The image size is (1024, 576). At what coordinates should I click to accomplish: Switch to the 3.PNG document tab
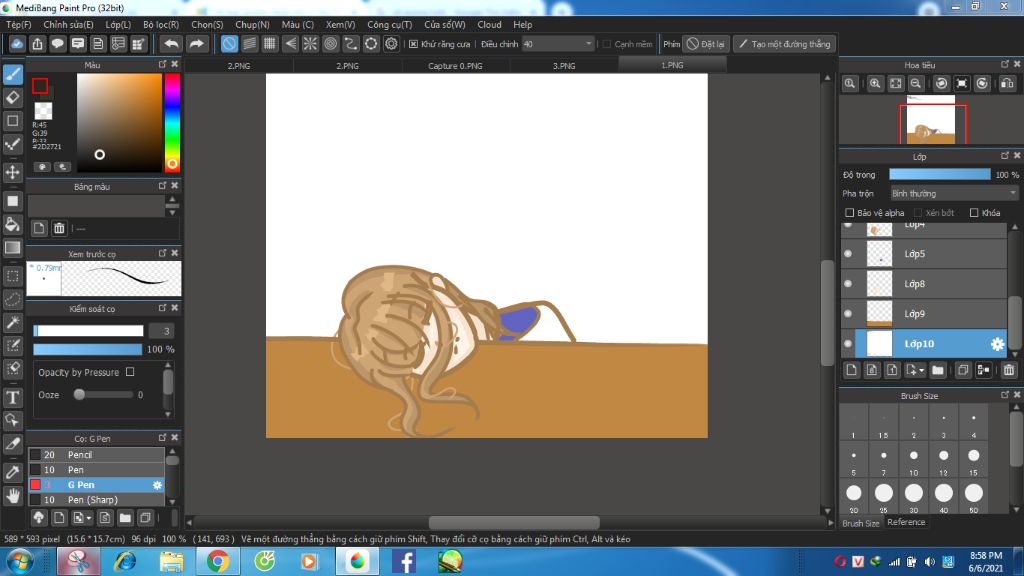[564, 65]
